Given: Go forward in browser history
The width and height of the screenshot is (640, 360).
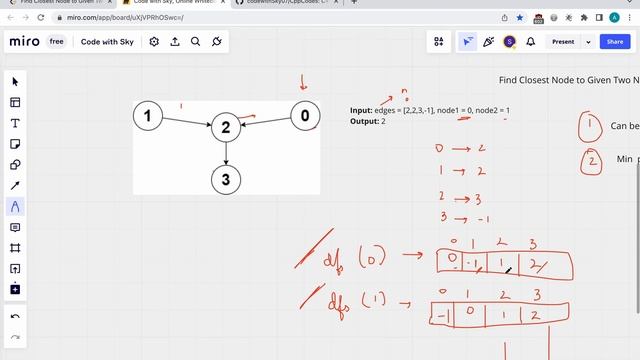Looking at the screenshot, I should (25, 18).
